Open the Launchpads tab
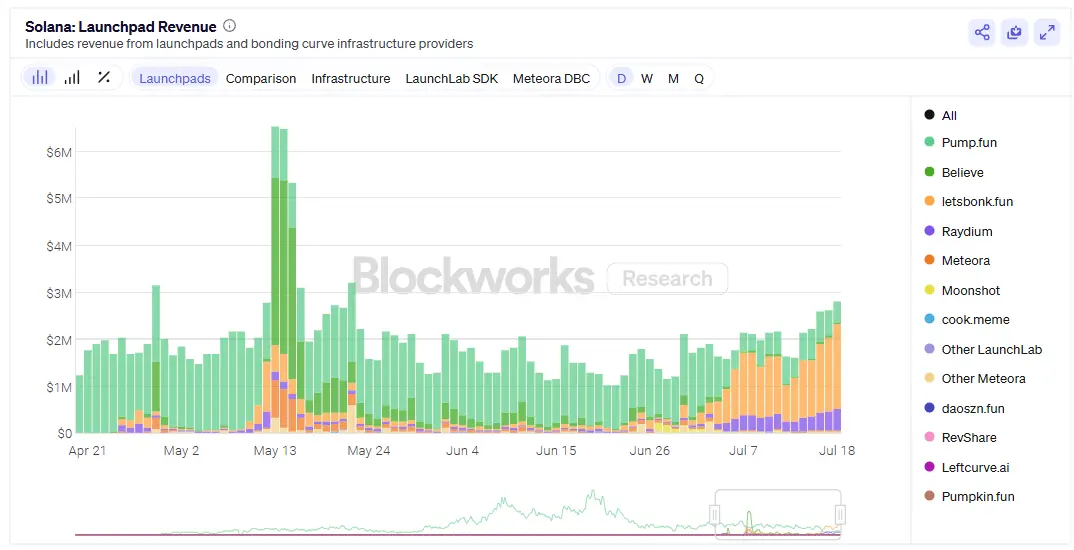Image resolution: width=1074 pixels, height=550 pixels. (175, 78)
